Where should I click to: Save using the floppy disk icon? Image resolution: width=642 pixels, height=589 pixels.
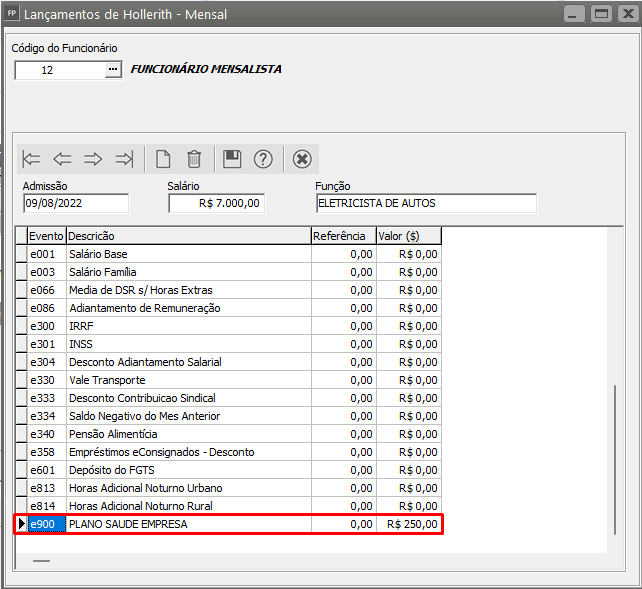232,159
